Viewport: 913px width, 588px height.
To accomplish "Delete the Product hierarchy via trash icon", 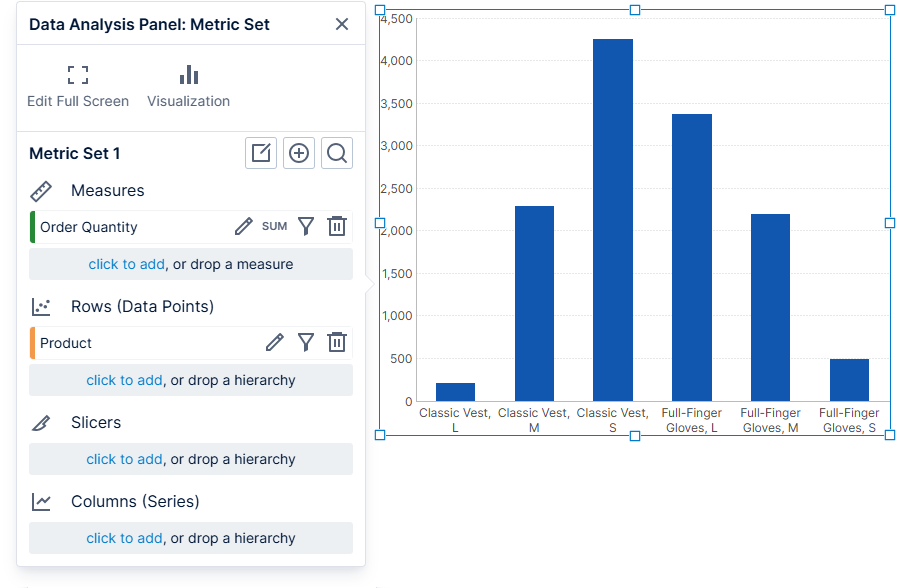I will [337, 342].
